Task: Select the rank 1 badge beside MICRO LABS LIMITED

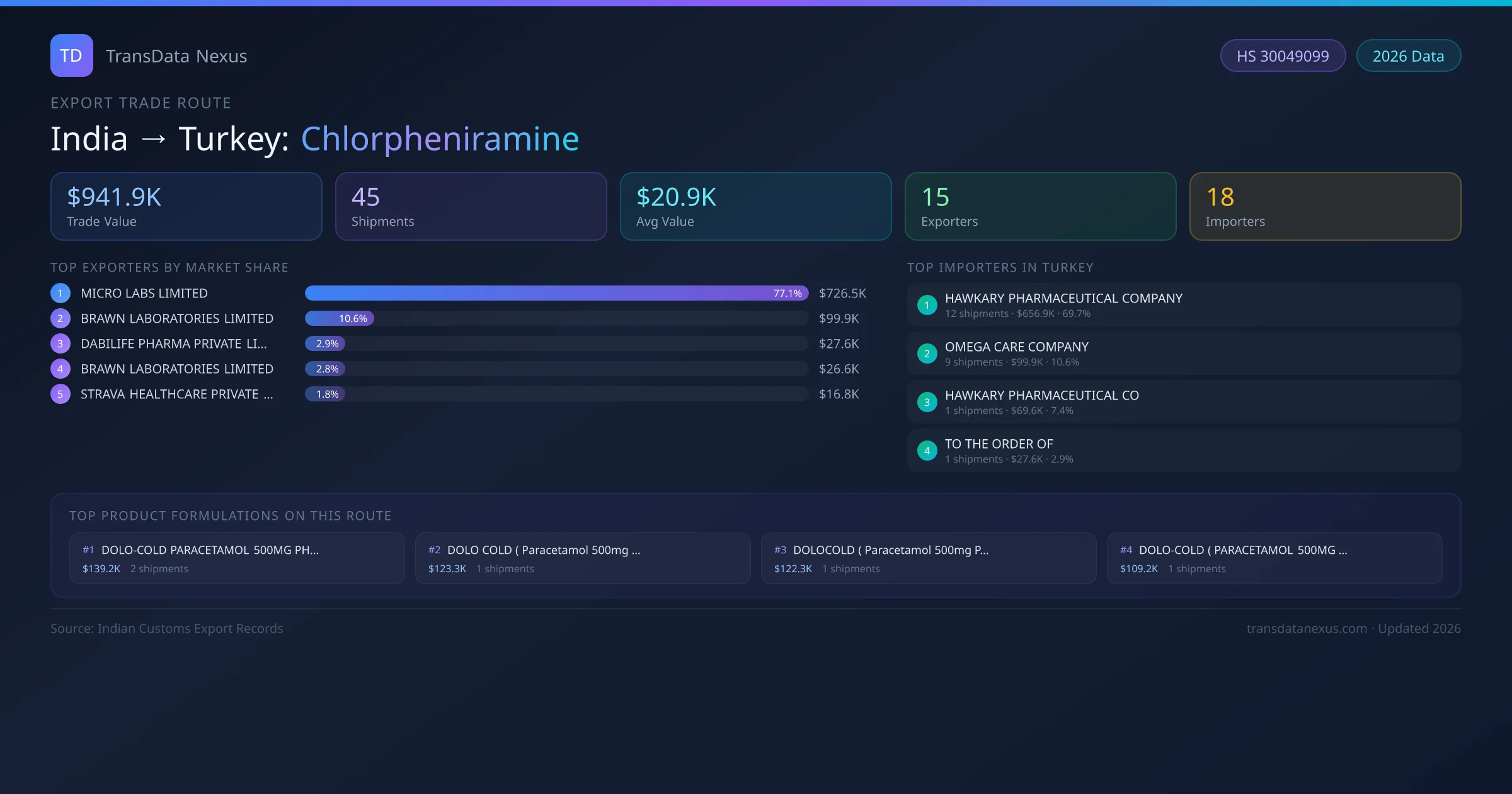Action: (x=60, y=293)
